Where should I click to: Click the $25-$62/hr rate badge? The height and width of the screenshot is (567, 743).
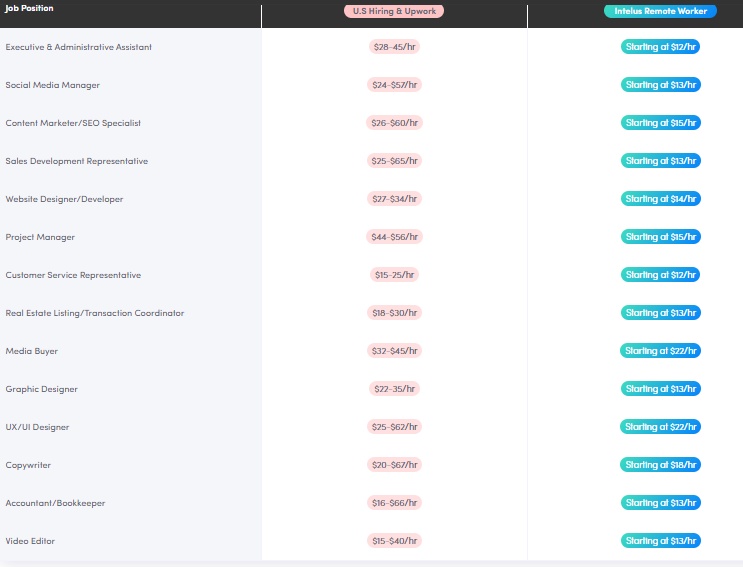click(x=394, y=426)
